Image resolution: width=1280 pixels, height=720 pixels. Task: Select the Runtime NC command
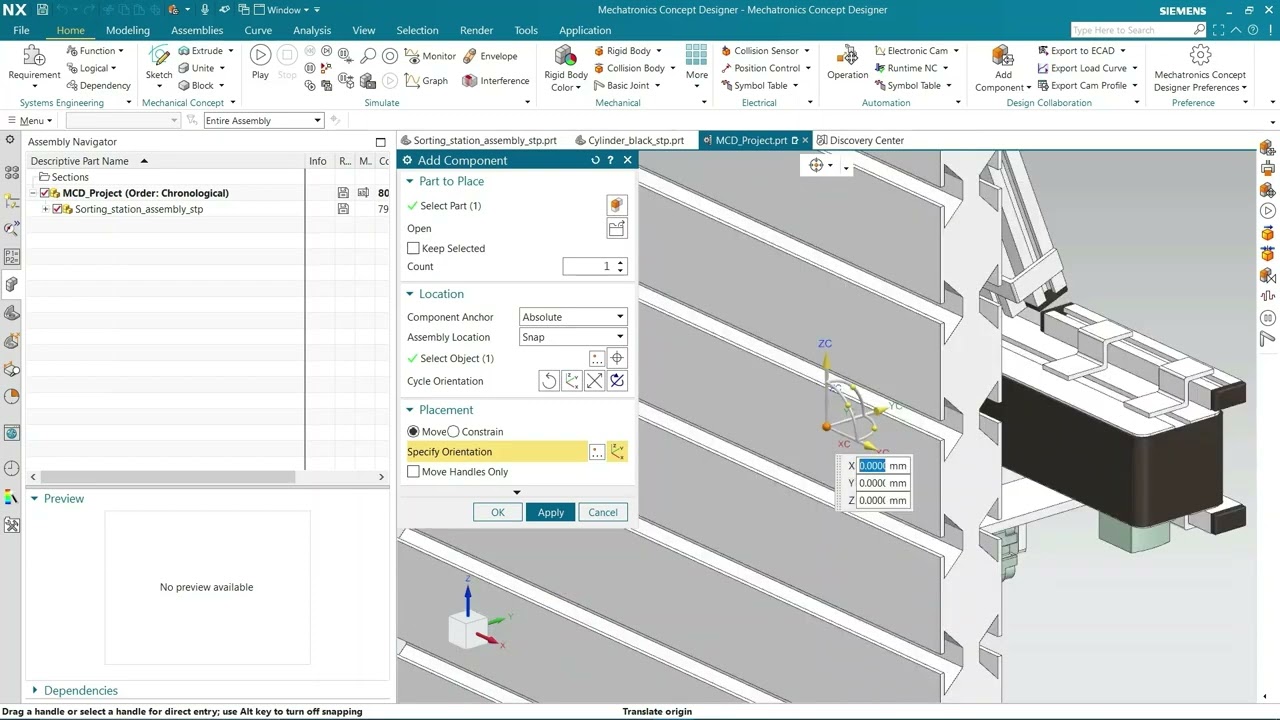904,68
